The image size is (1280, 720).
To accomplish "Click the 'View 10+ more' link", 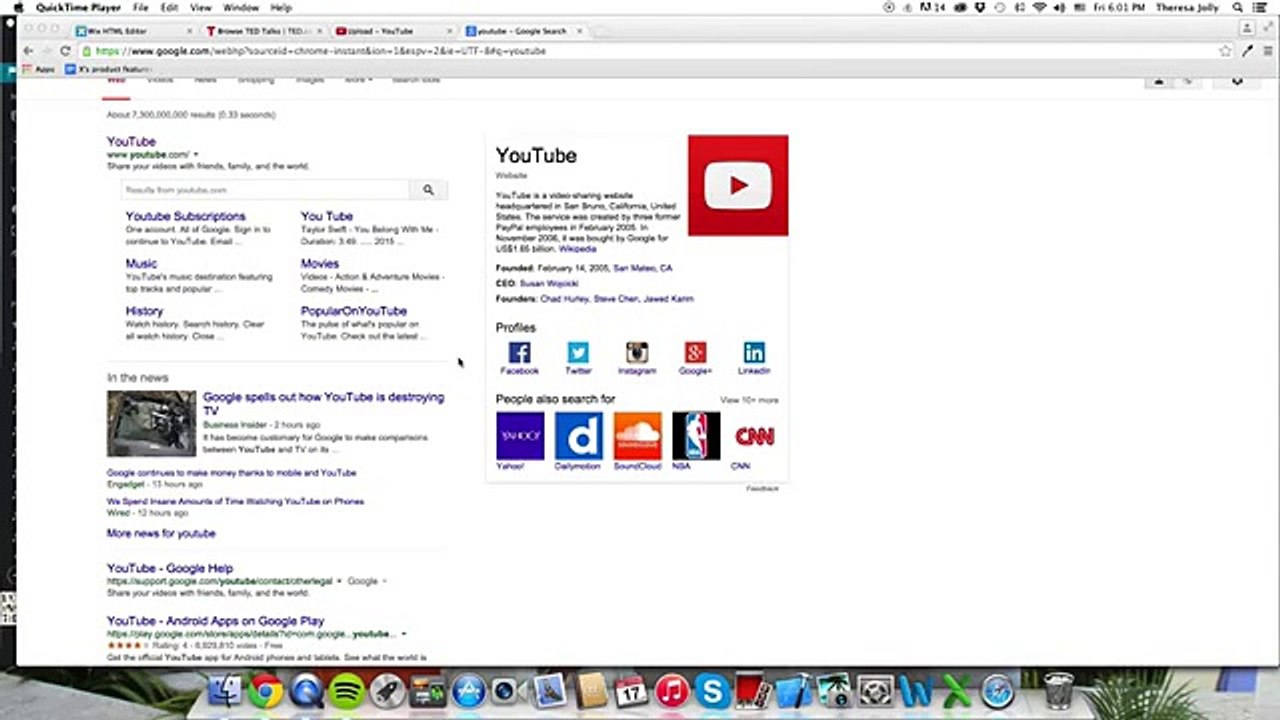I will [749, 400].
